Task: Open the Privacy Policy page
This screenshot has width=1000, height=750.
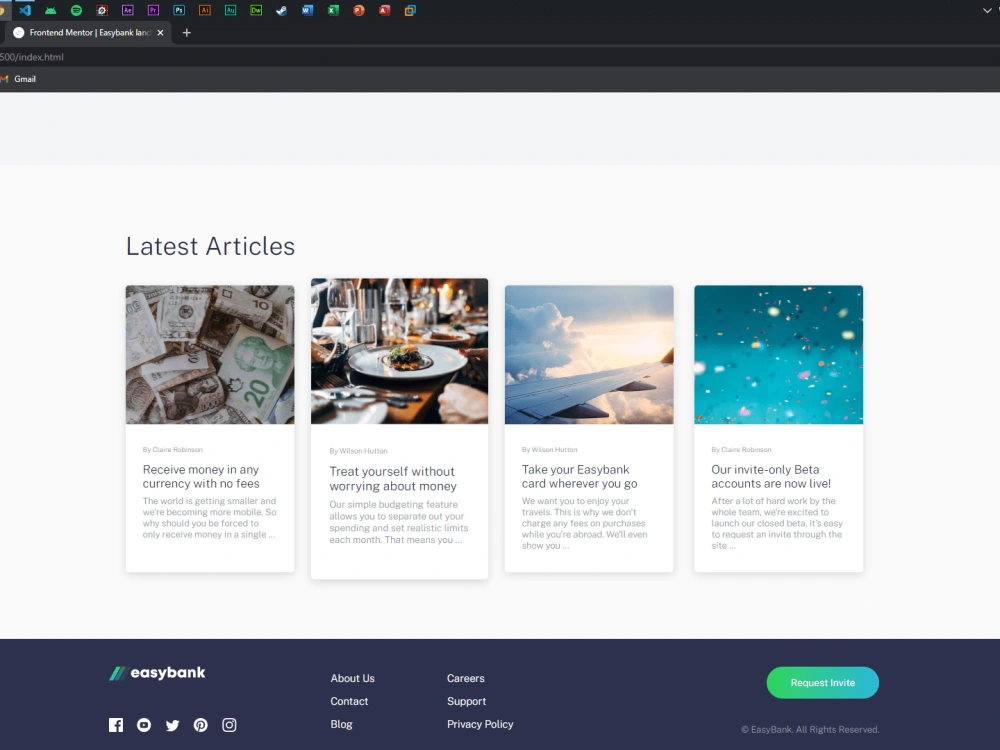Action: click(480, 724)
